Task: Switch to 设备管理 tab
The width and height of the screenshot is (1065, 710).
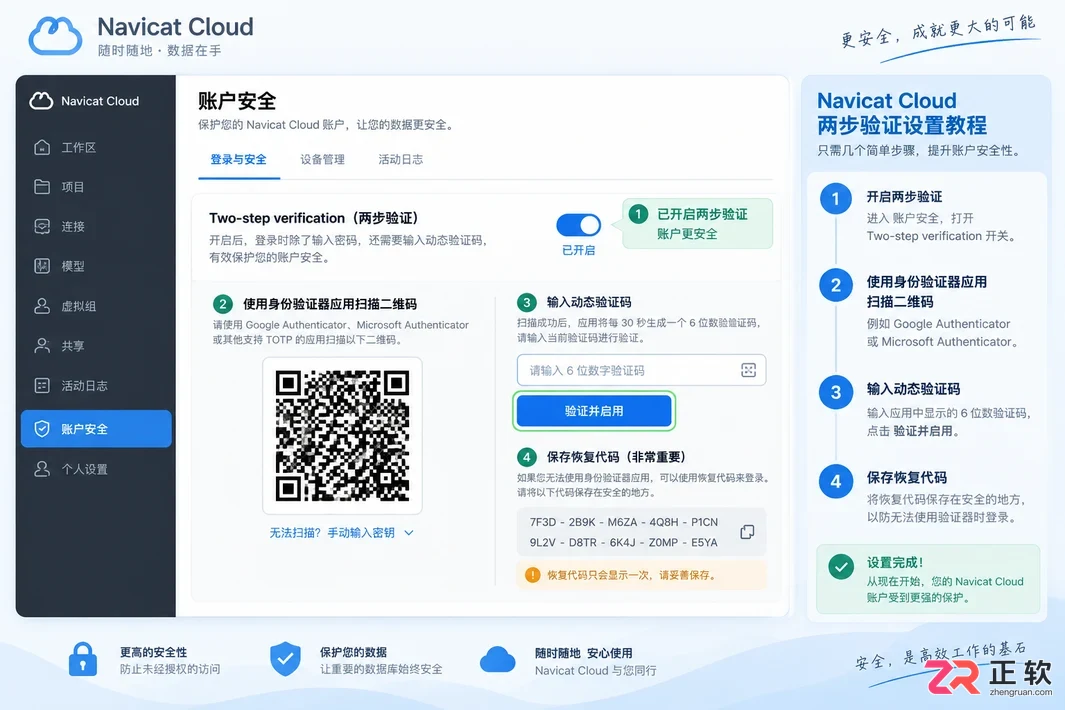Action: pyautogui.click(x=323, y=160)
